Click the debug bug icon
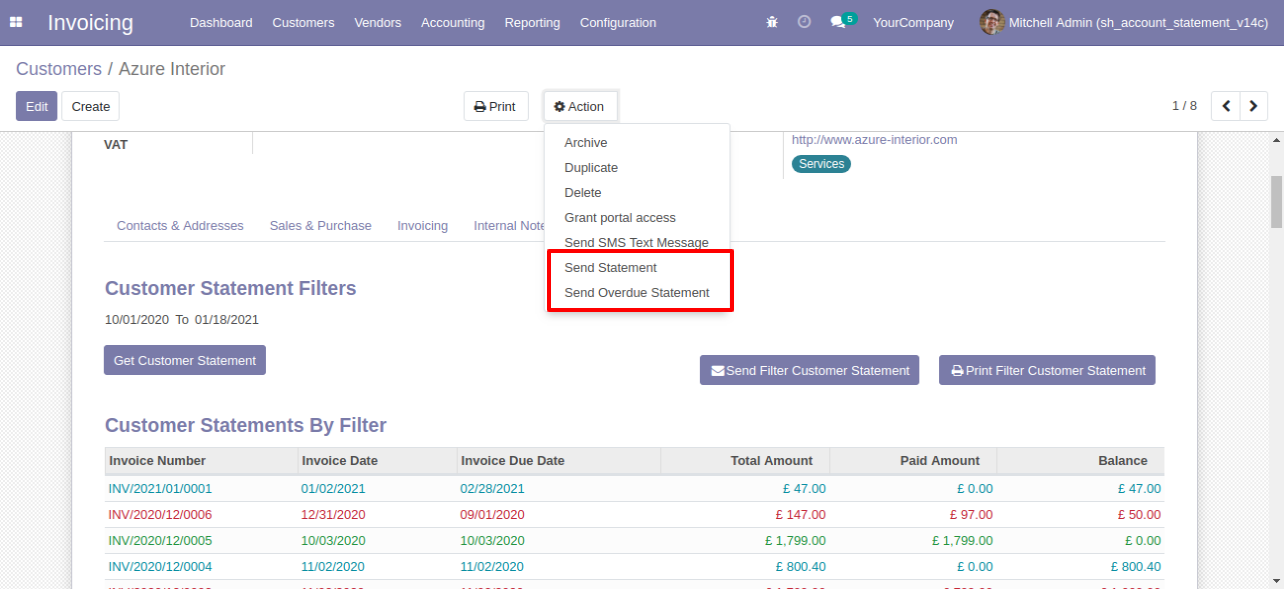1284x589 pixels. [x=772, y=22]
